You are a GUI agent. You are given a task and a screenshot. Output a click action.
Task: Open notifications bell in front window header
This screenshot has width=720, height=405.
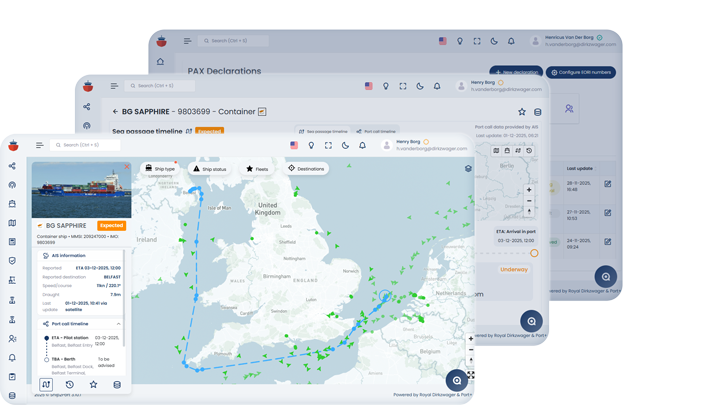tap(362, 145)
